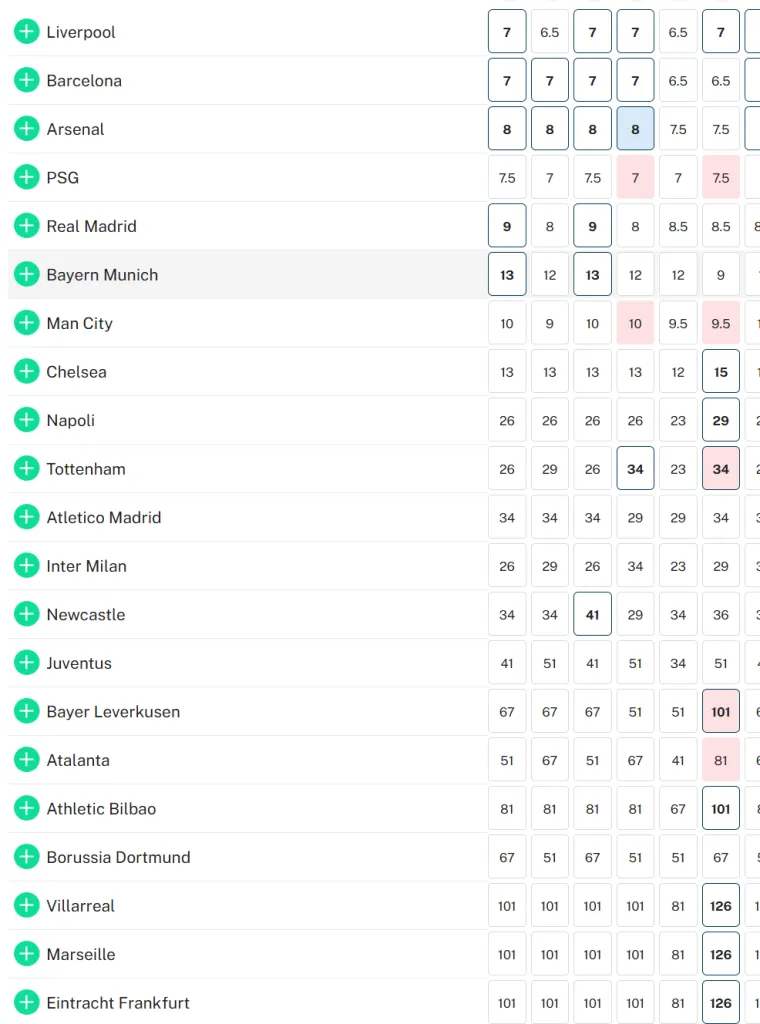This screenshot has height=1024, width=760.
Task: Click Bayern Munich's first odds of 13
Action: point(507,275)
